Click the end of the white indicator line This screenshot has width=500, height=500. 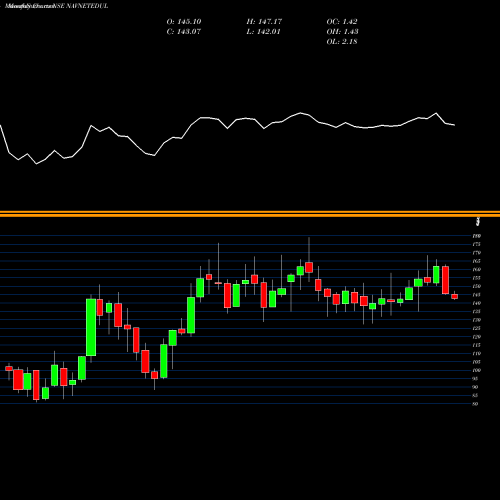pyautogui.click(x=455, y=125)
